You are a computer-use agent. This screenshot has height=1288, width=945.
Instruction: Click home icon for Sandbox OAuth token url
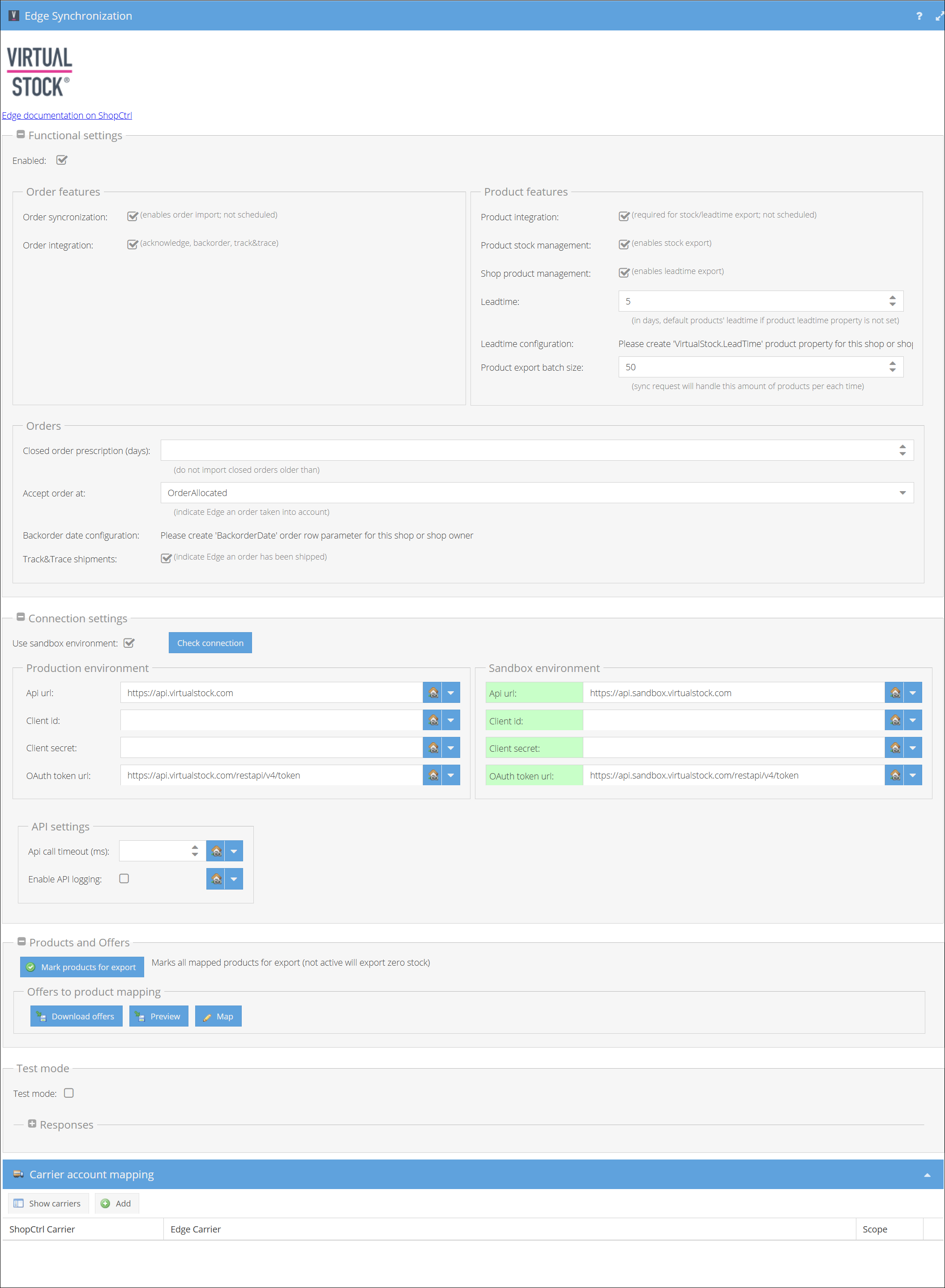895,775
